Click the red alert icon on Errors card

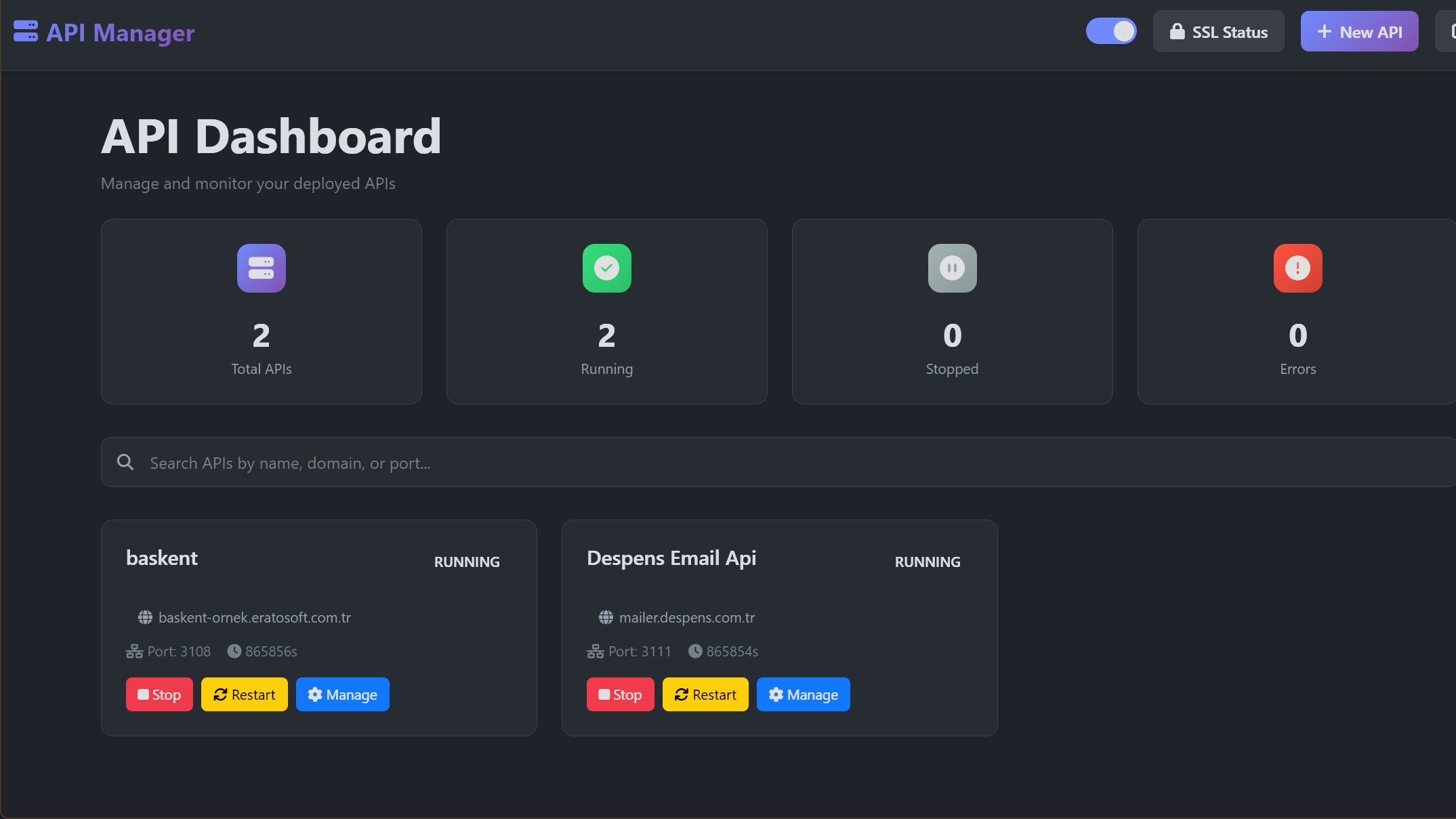(x=1297, y=268)
